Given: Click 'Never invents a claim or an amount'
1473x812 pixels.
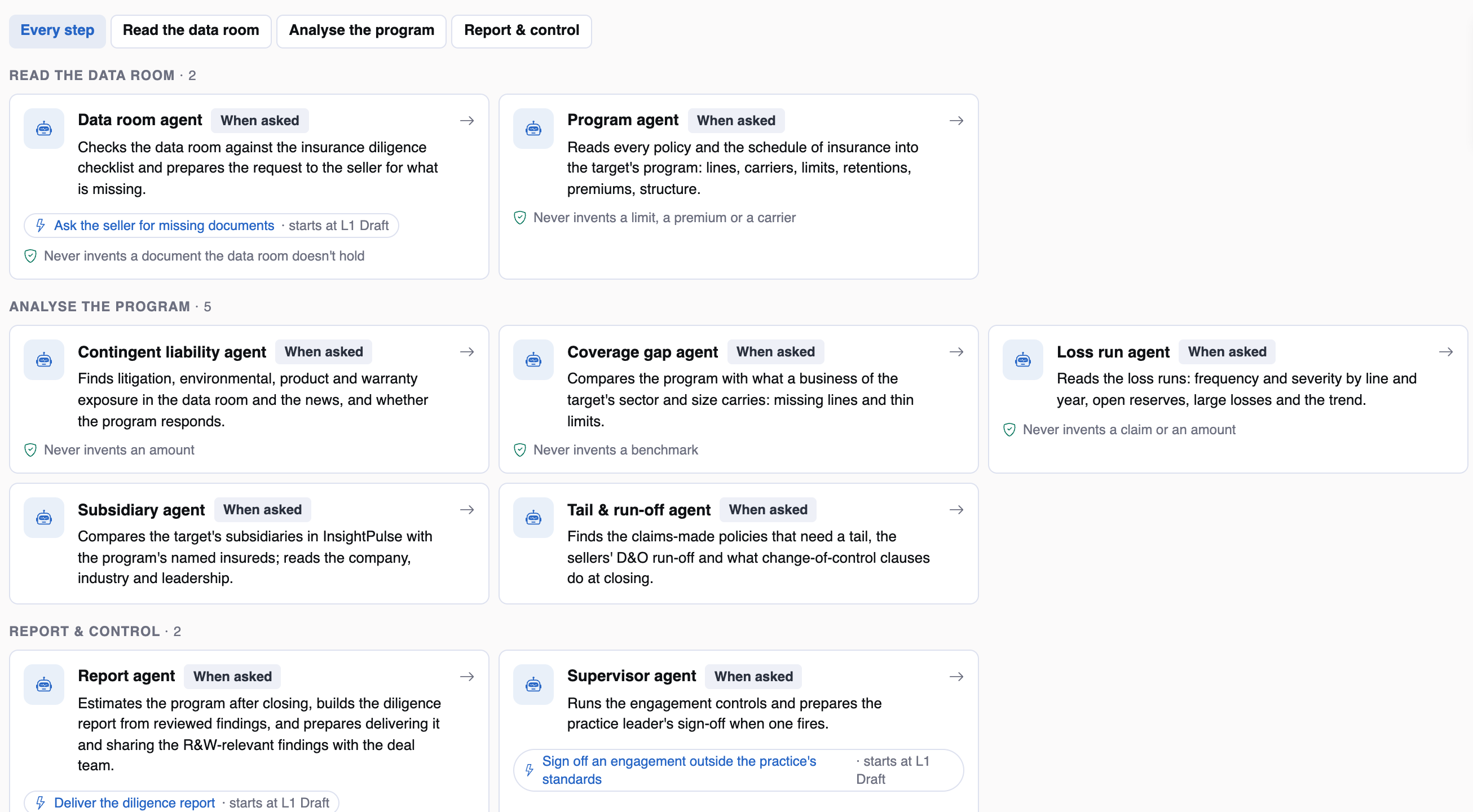Looking at the screenshot, I should [x=1129, y=430].
